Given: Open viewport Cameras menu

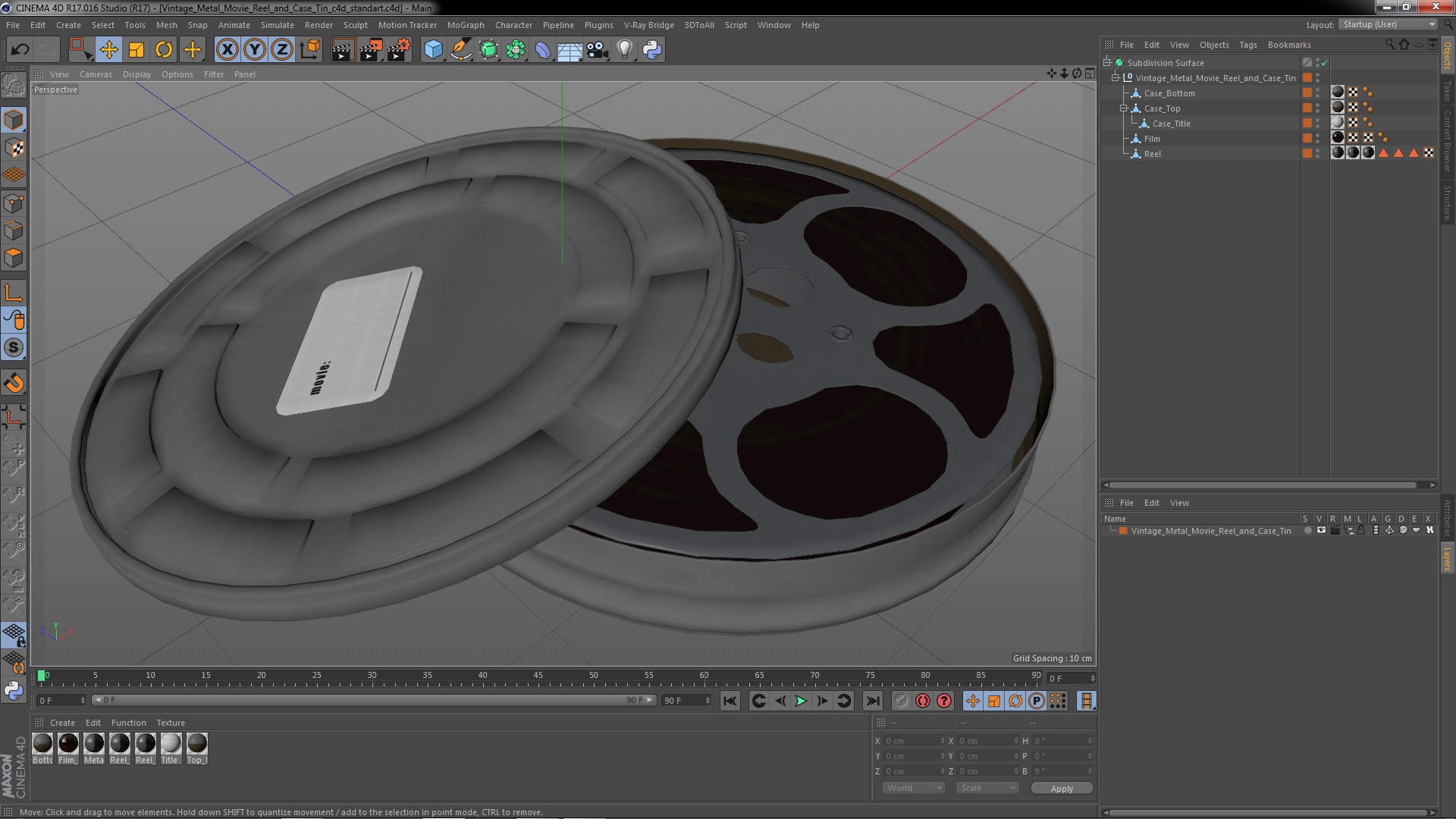Looking at the screenshot, I should pyautogui.click(x=96, y=74).
